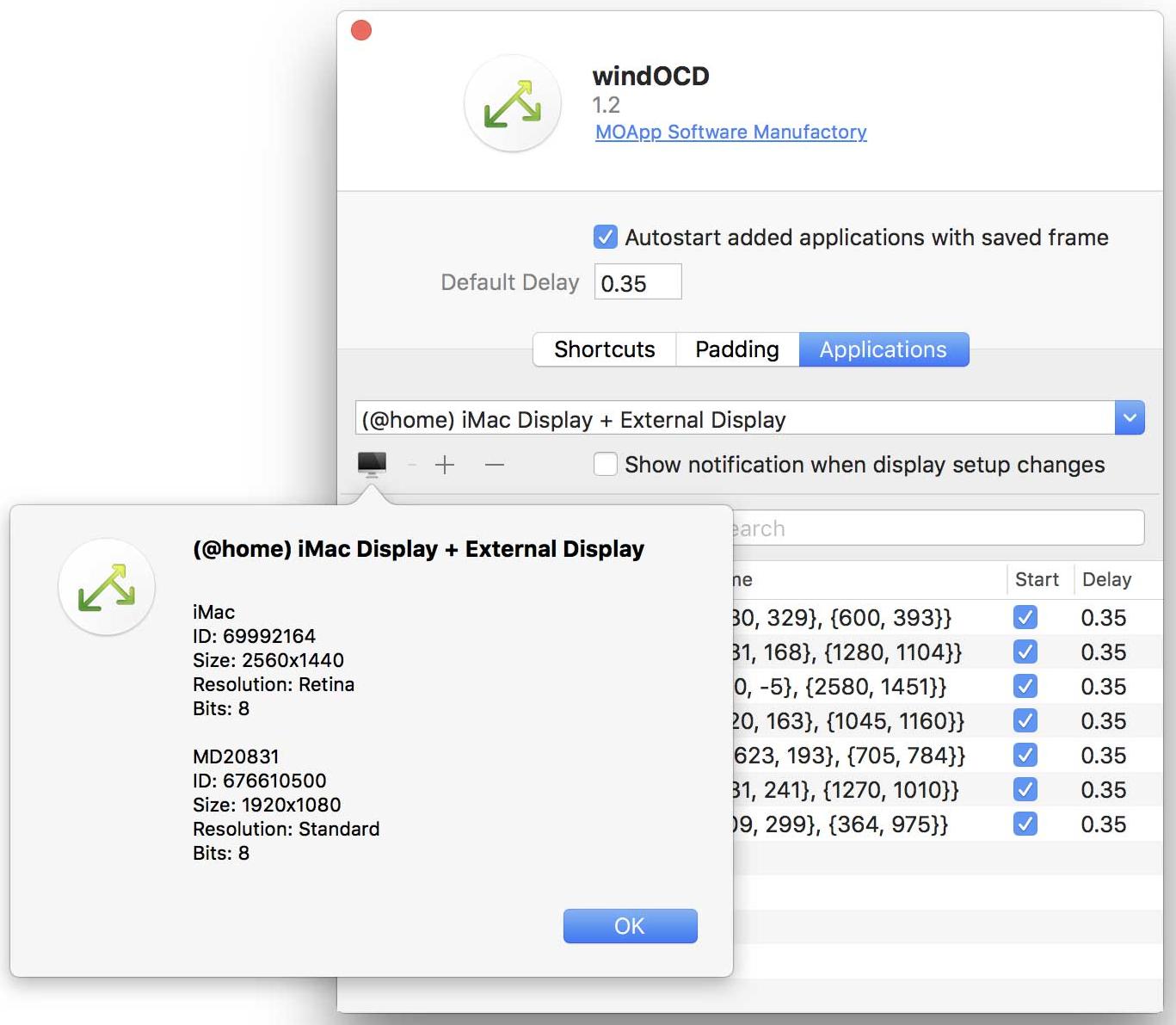Click the Default Delay label

click(x=510, y=282)
